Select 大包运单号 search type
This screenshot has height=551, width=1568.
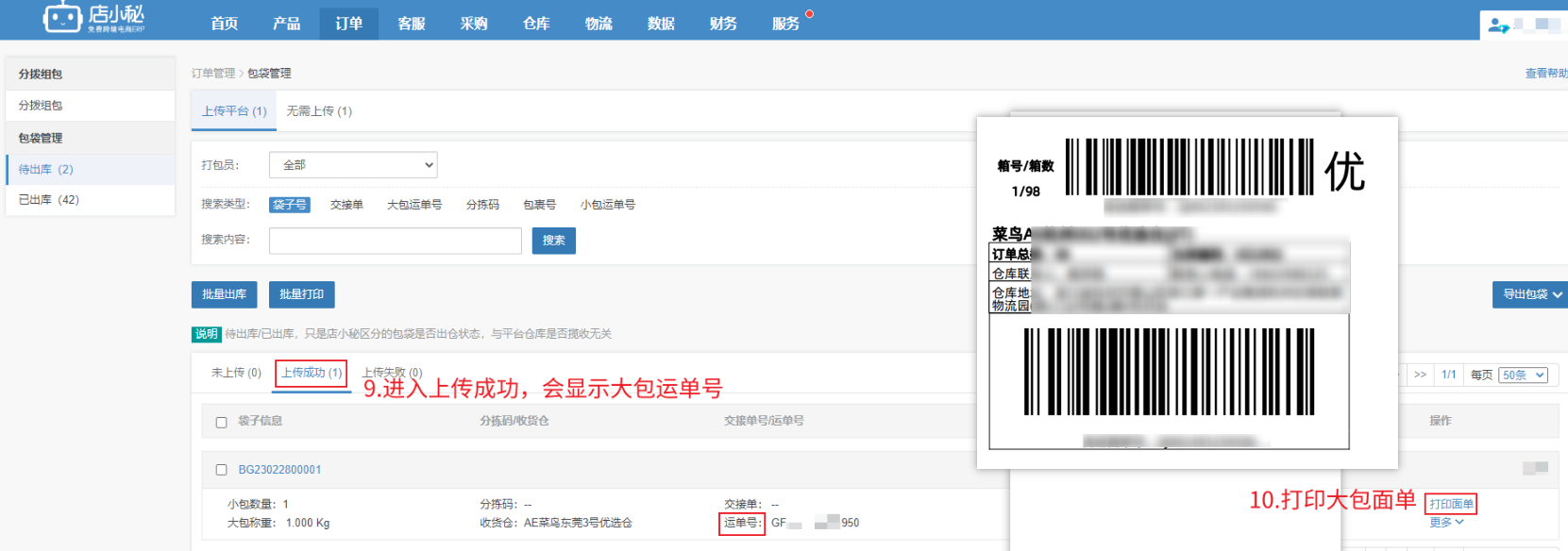(414, 205)
